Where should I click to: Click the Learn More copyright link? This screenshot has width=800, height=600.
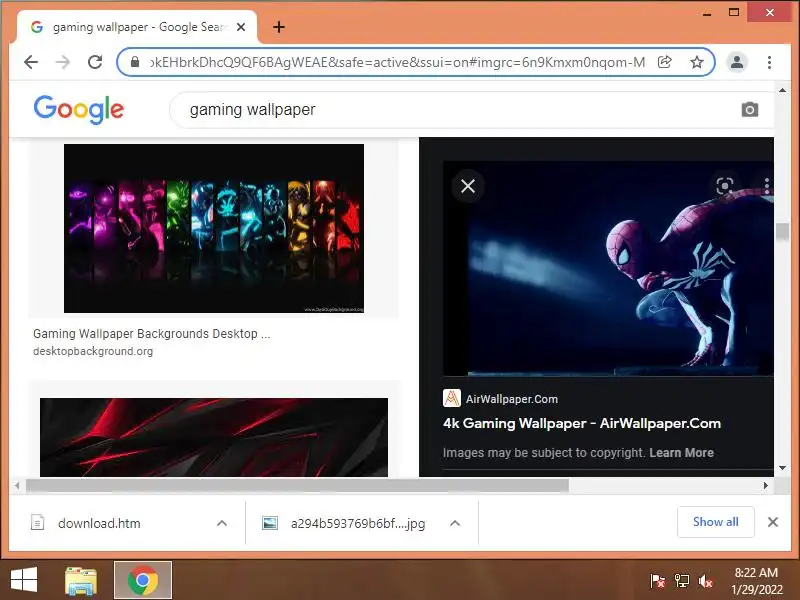[x=681, y=453]
